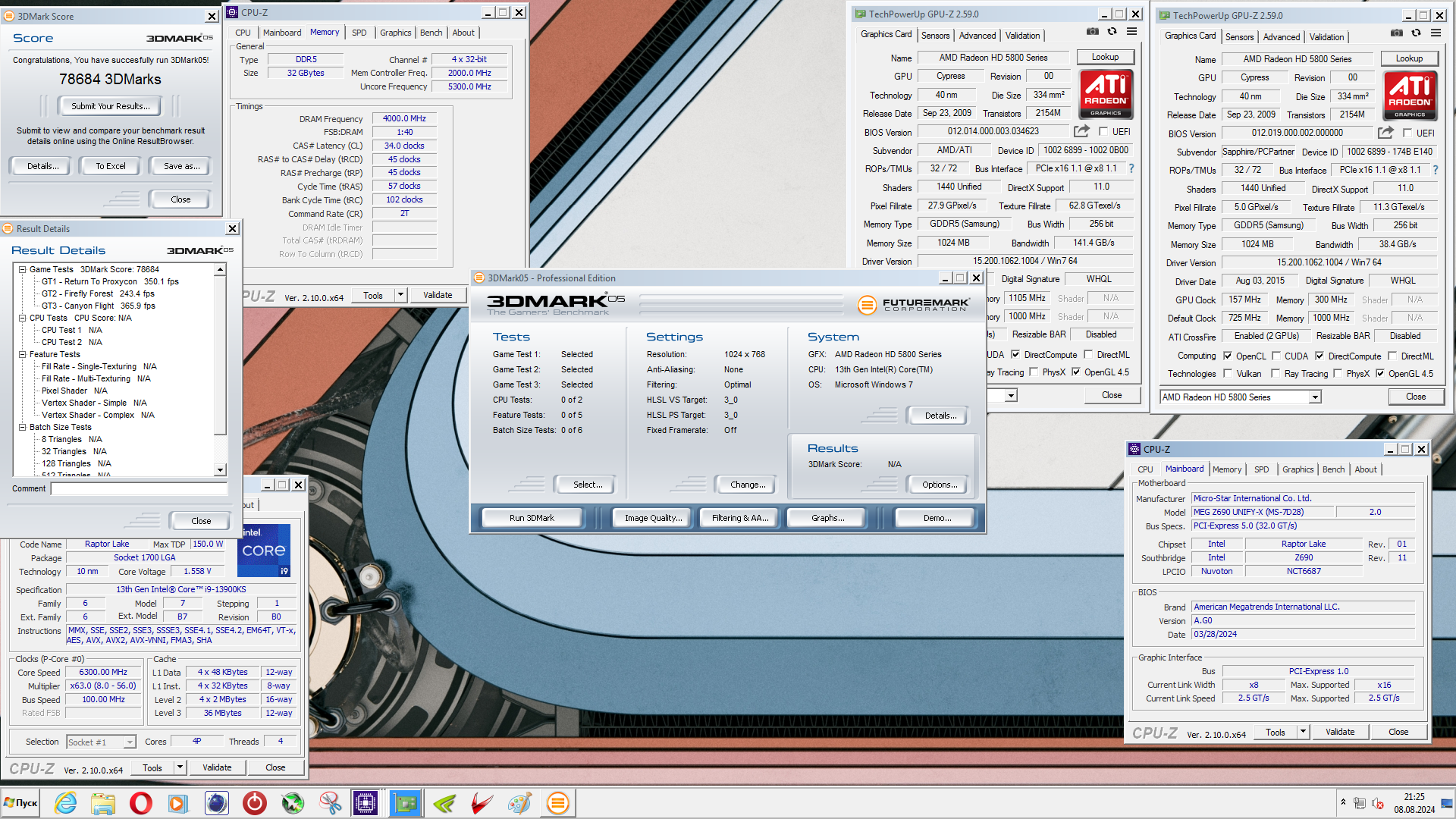Click Result Details list scroll-down arrow
The width and height of the screenshot is (1456, 819).
[220, 470]
